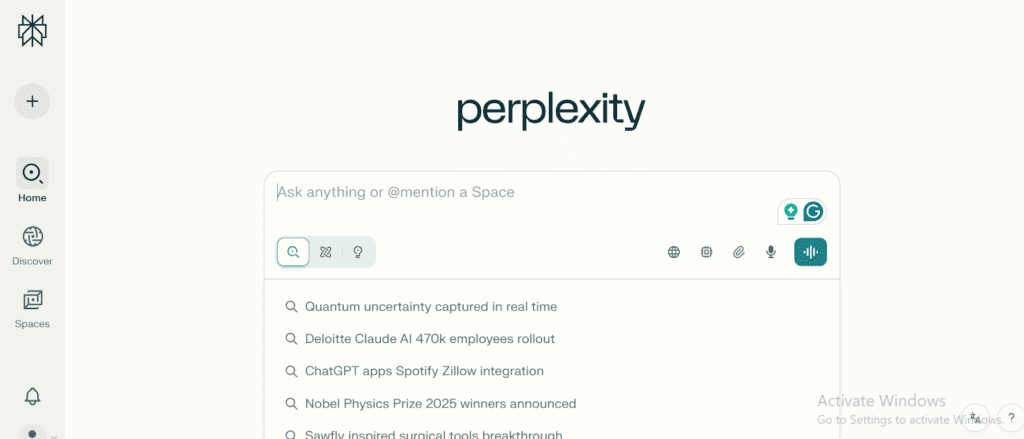1024x439 pixels.
Task: Start a new thread with the plus button
Action: click(32, 101)
